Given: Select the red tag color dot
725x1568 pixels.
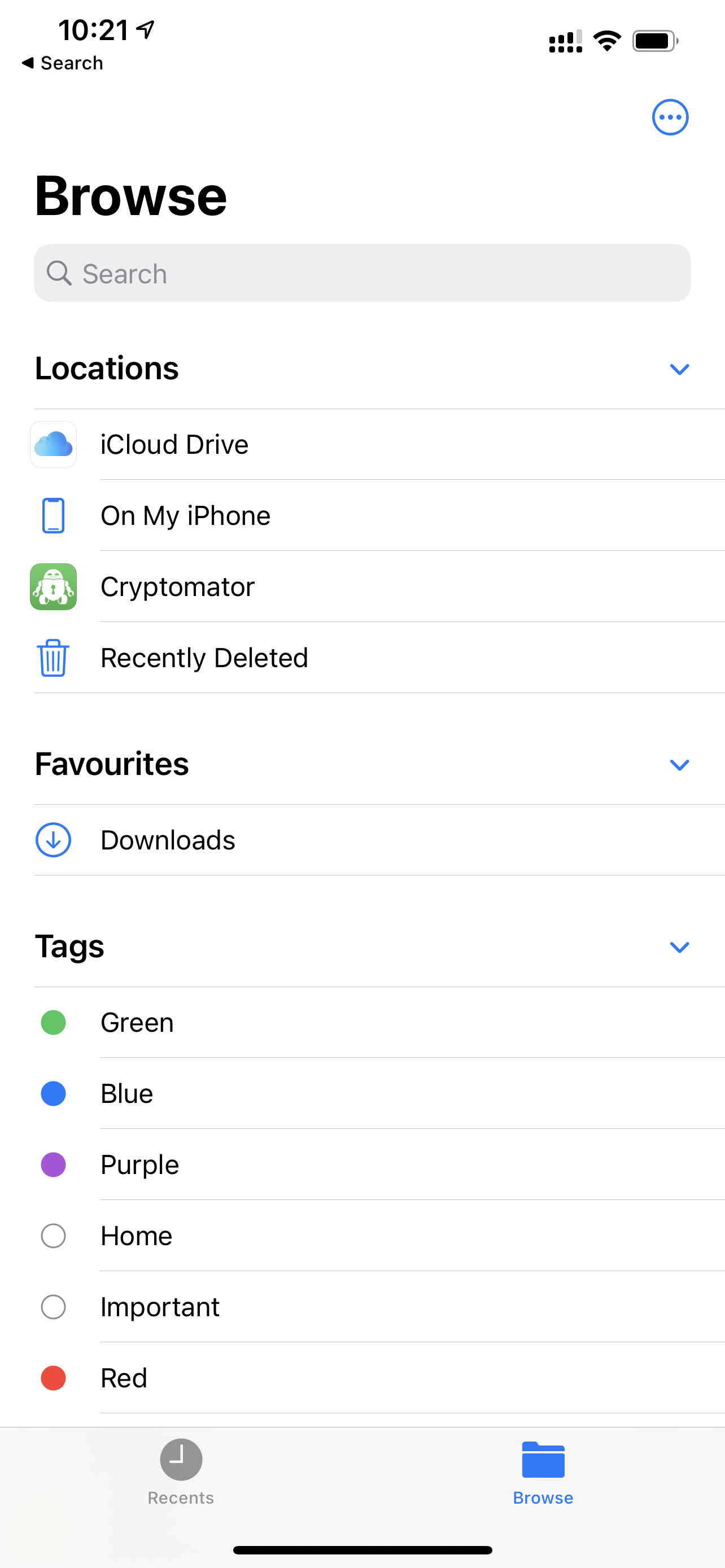Looking at the screenshot, I should 54,1378.
